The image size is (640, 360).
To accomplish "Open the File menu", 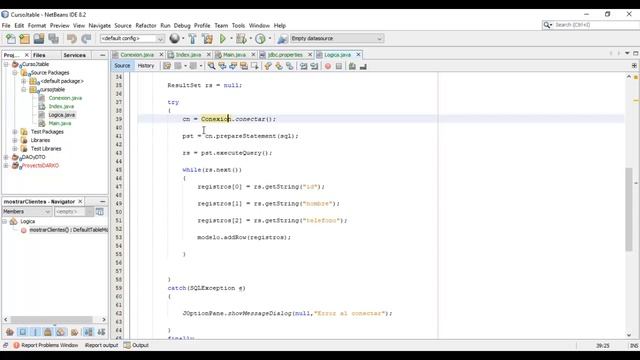I will (6, 25).
